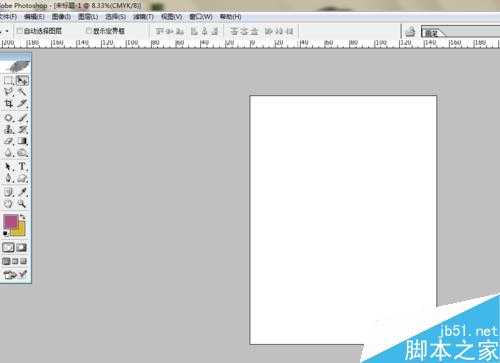
Task: Choose Full Screen Mode with Menu Bar
Action: click(15, 261)
